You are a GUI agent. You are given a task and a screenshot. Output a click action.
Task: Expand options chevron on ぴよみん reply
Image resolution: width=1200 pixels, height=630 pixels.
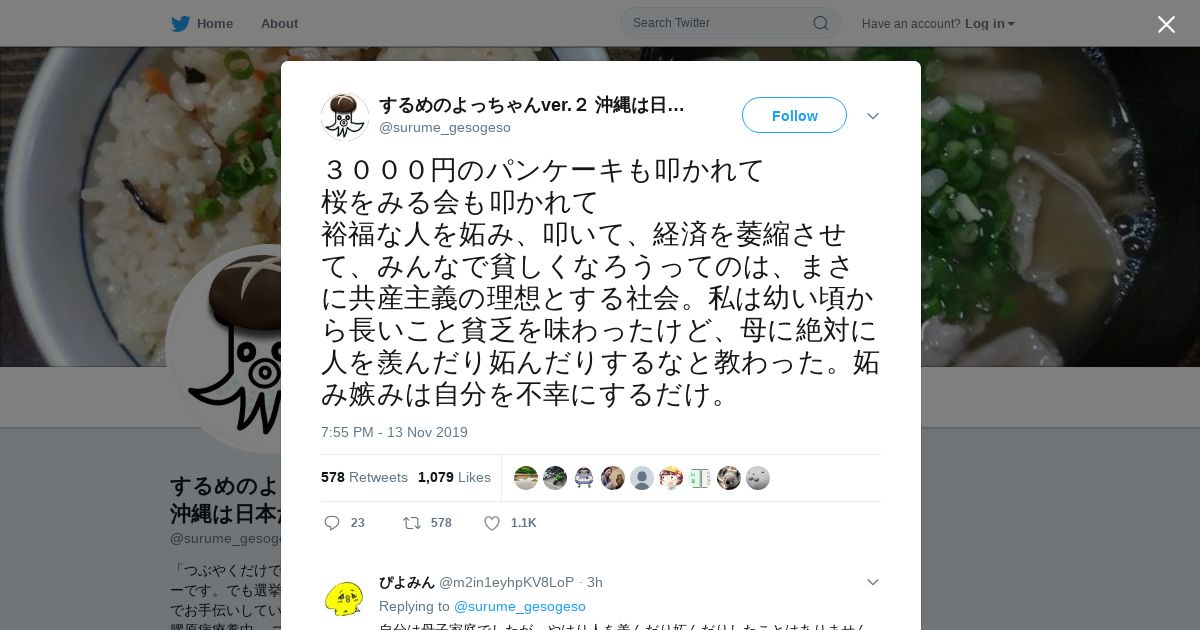(x=873, y=582)
